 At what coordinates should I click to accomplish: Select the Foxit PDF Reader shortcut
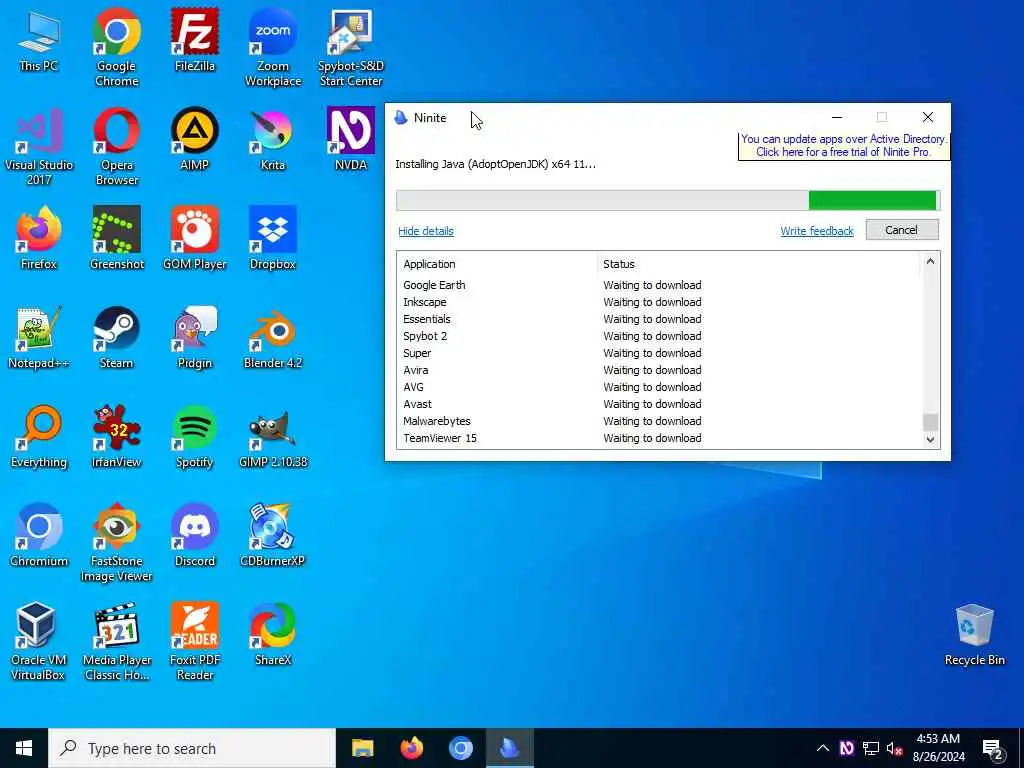click(195, 641)
